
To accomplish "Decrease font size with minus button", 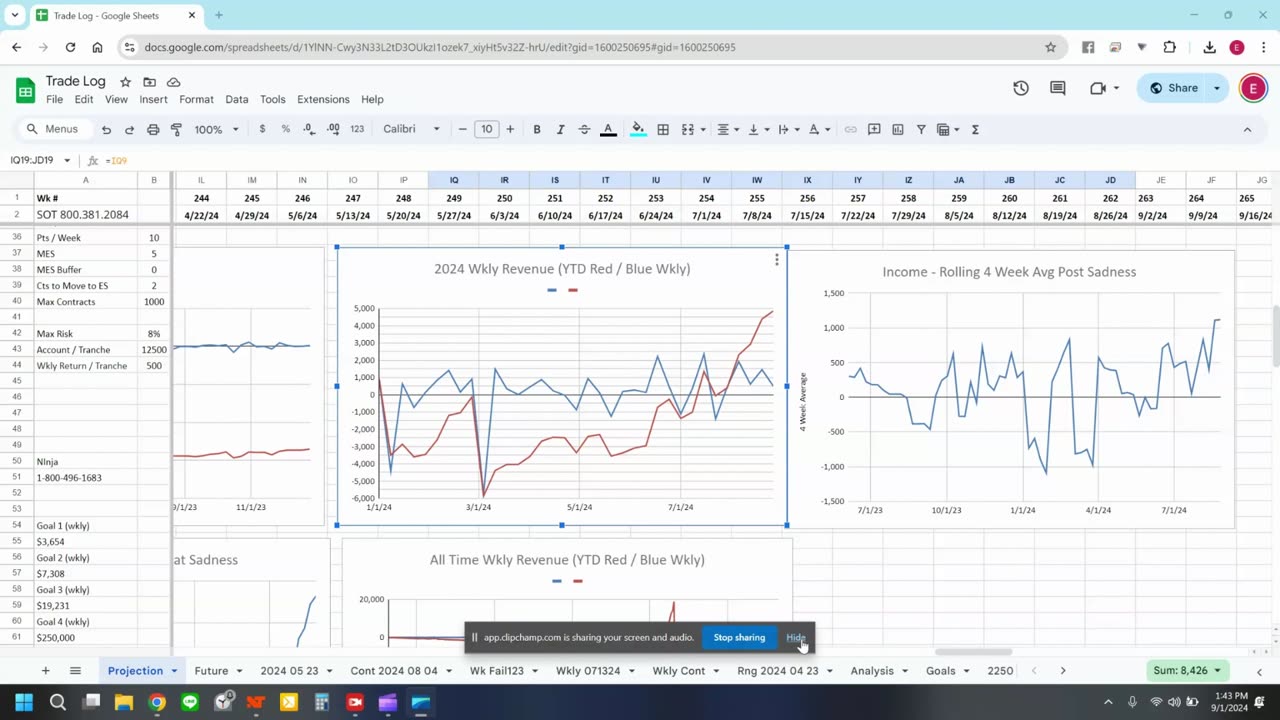I will click(462, 129).
